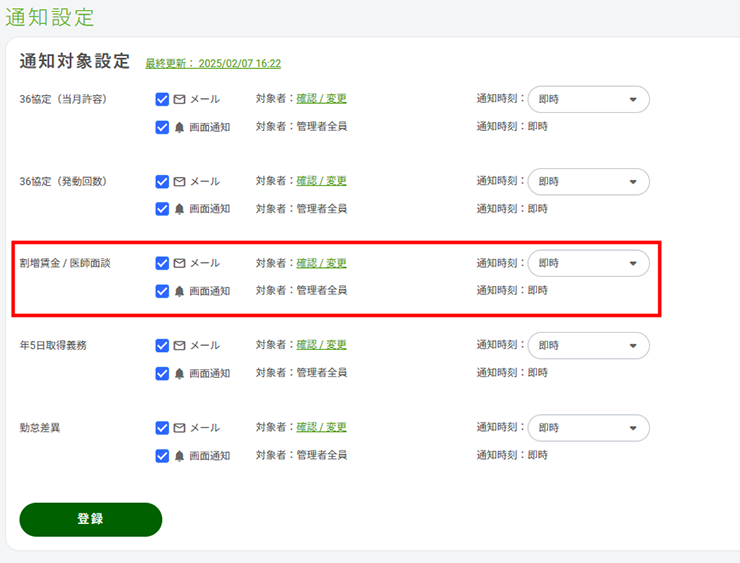The width and height of the screenshot is (740, 563).
Task: Toggle メール checkbox for 年5日取得義務
Action: (162, 345)
